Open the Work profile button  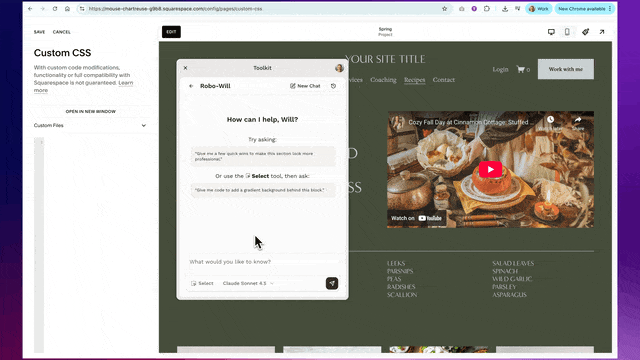pyautogui.click(x=539, y=9)
